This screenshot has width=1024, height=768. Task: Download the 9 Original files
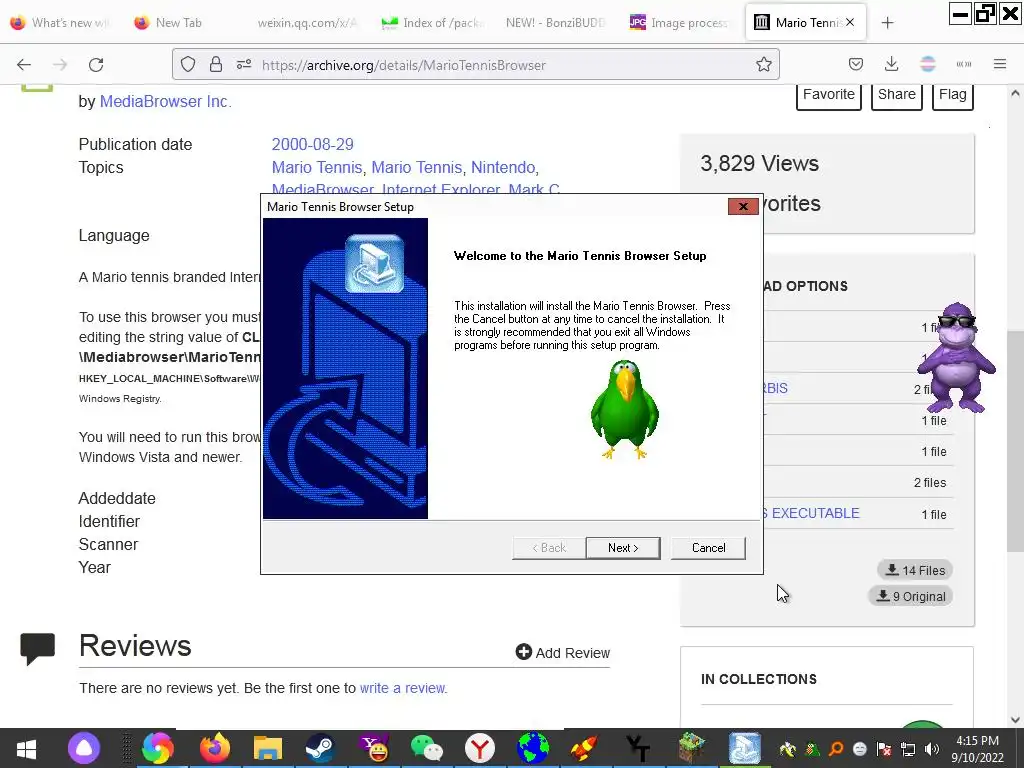910,596
